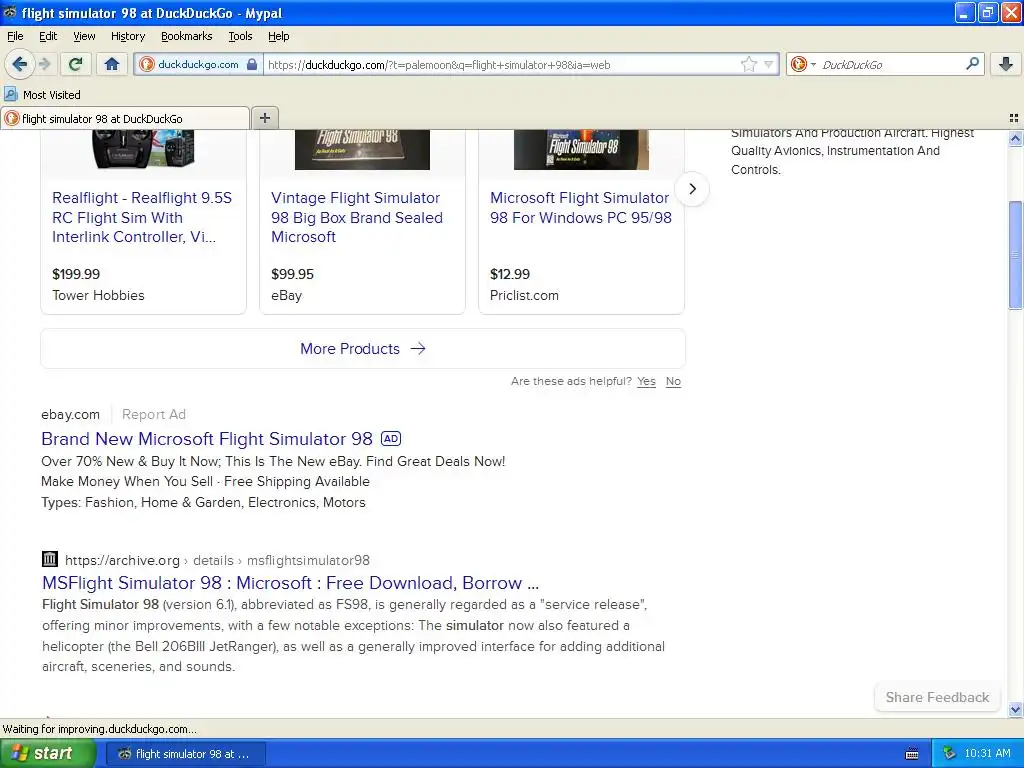Open a new tab with the plus button
This screenshot has width=1024, height=768.
(264, 118)
